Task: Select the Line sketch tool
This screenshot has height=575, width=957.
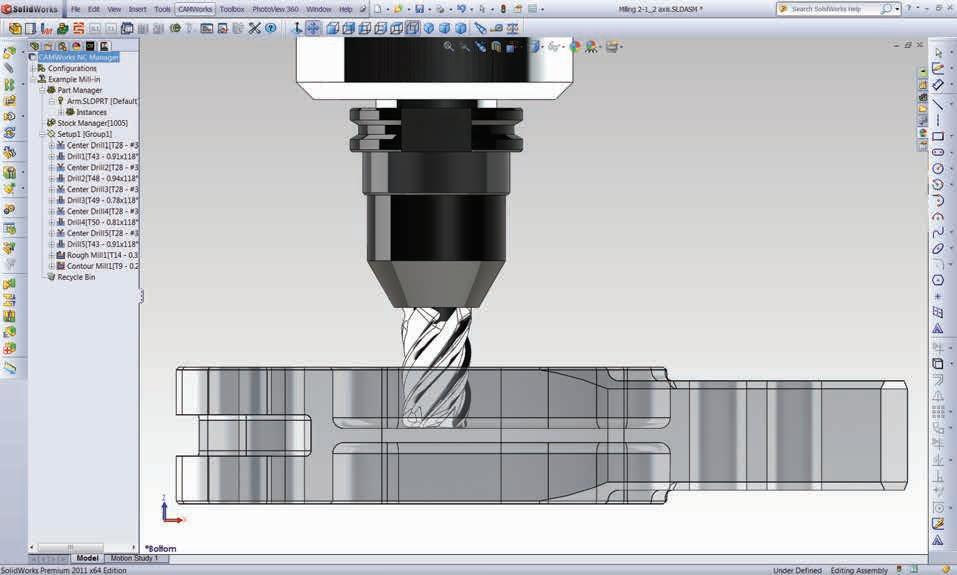Action: coord(938,105)
